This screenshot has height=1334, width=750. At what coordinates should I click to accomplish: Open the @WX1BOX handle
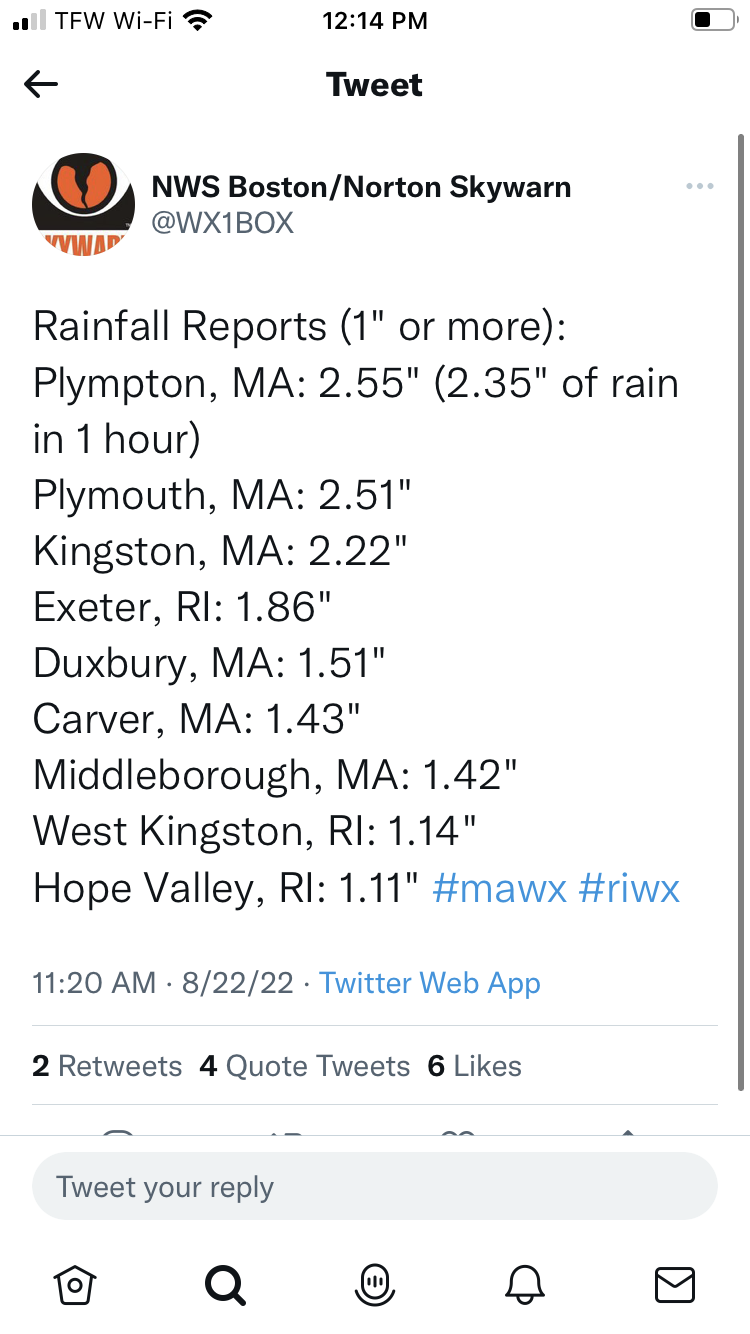point(222,222)
